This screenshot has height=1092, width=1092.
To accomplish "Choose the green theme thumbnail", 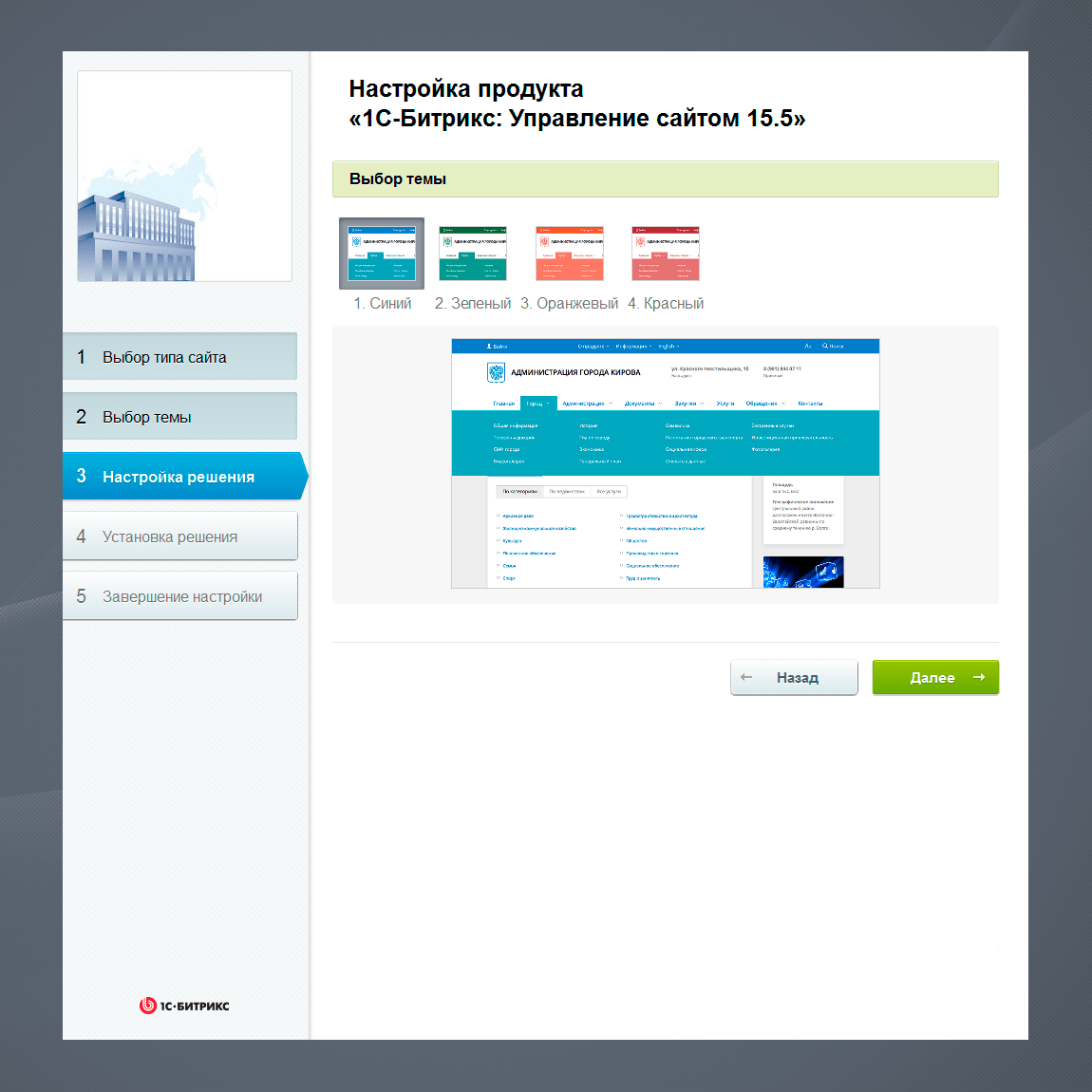I will (x=473, y=254).
